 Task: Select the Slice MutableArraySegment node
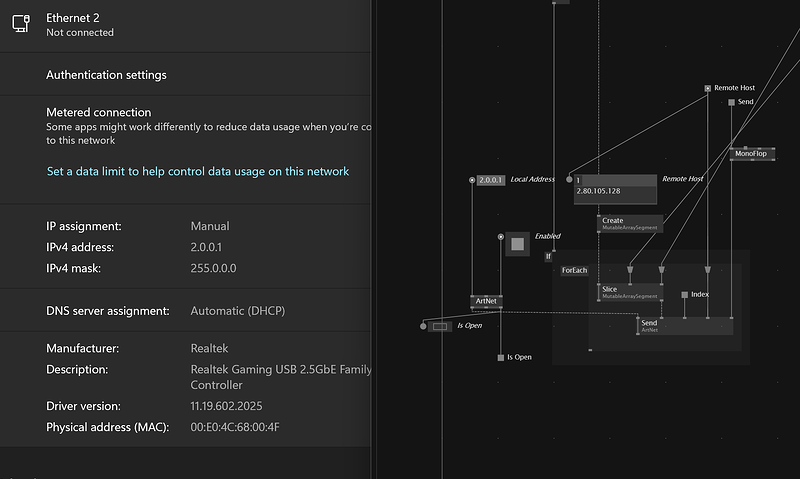point(630,292)
